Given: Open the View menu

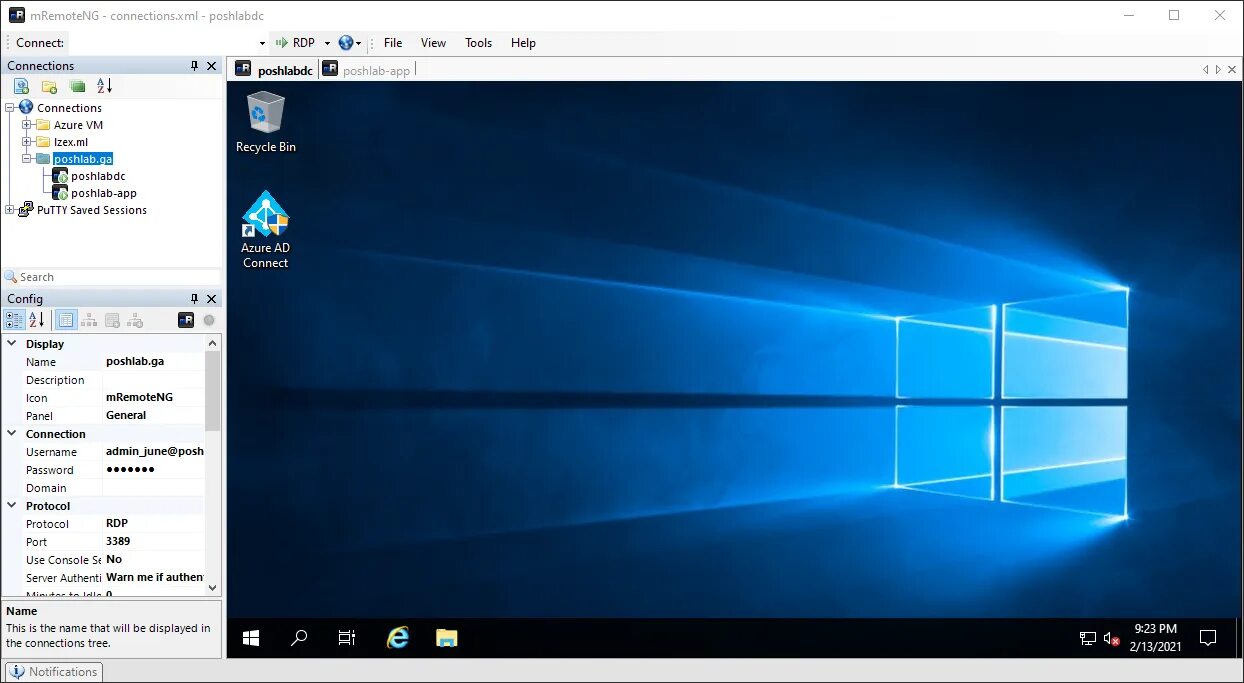Looking at the screenshot, I should pyautogui.click(x=433, y=43).
